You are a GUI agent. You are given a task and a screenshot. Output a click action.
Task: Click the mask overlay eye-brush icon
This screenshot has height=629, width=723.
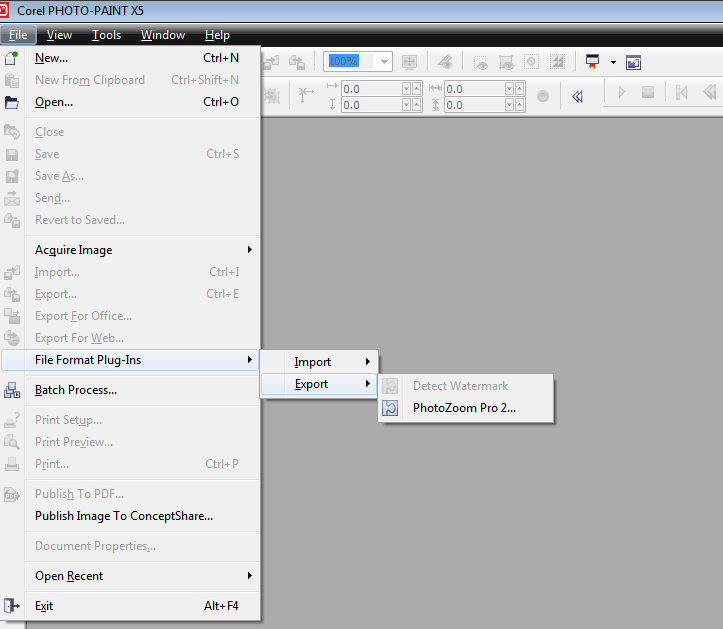pyautogui.click(x=445, y=62)
